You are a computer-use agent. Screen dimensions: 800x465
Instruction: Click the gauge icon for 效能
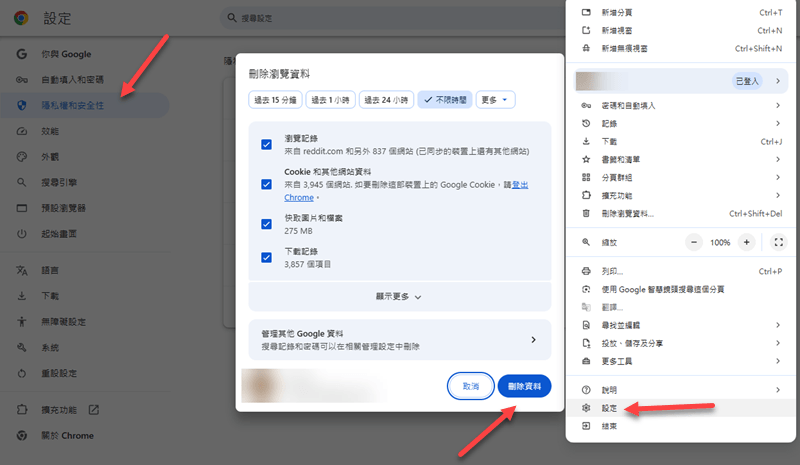click(x=21, y=131)
